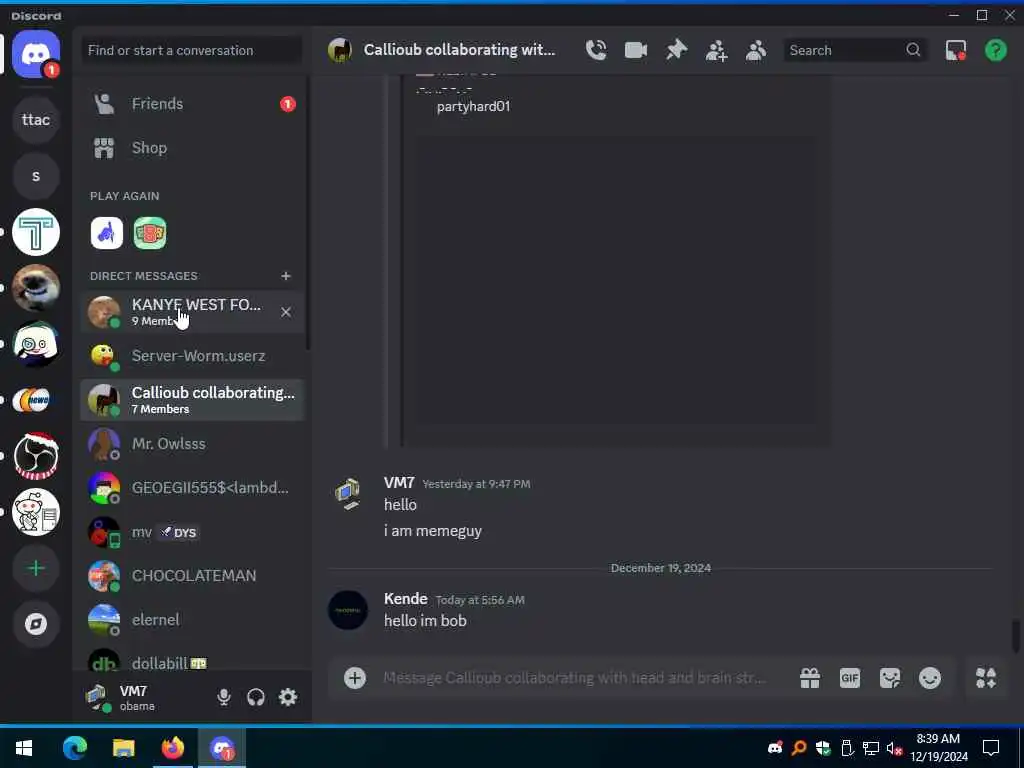Open the KANYE WEST FO... group chat
This screenshot has height=768, width=1024.
[x=192, y=312]
